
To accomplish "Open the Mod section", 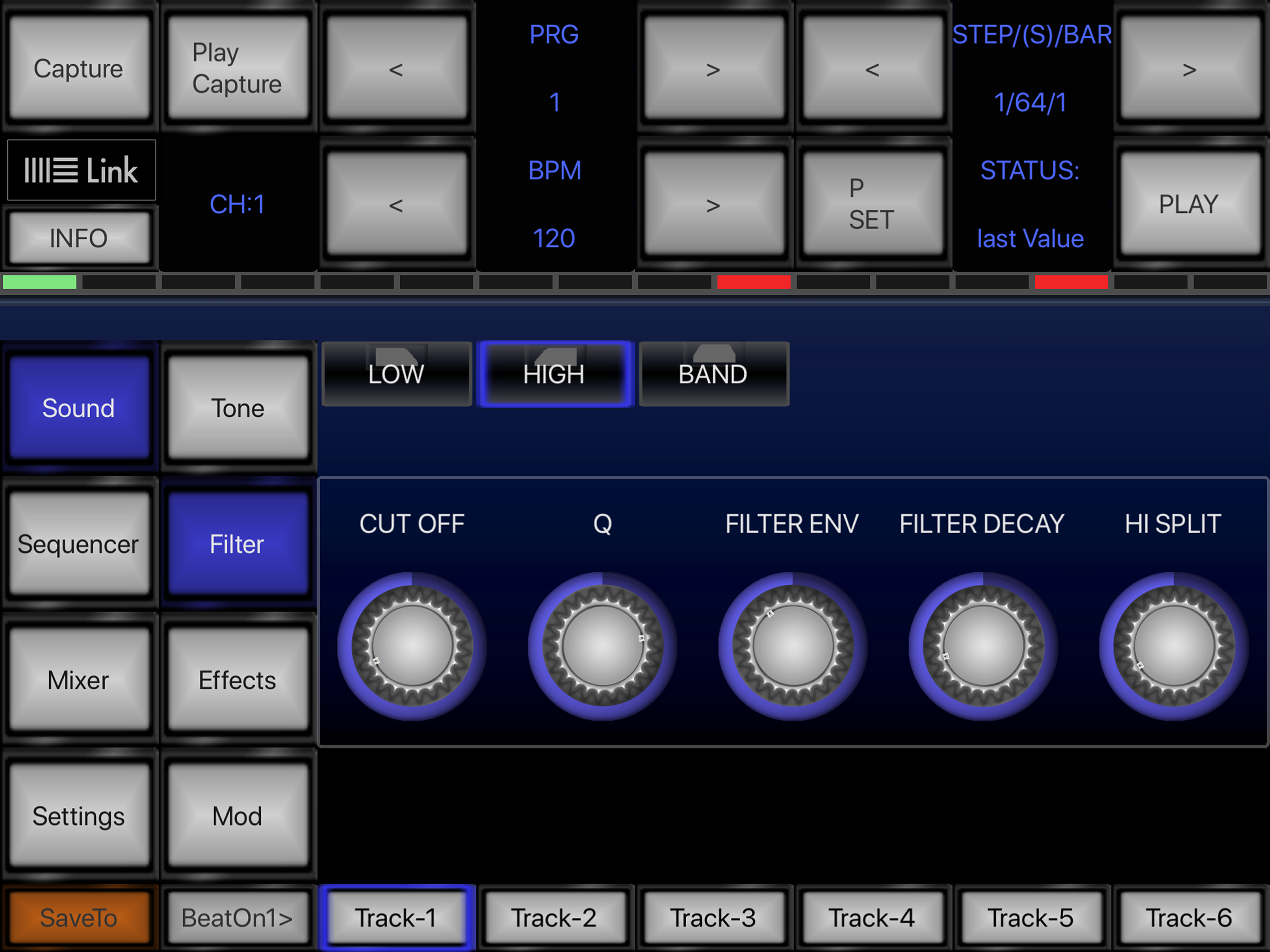I will click(x=237, y=816).
